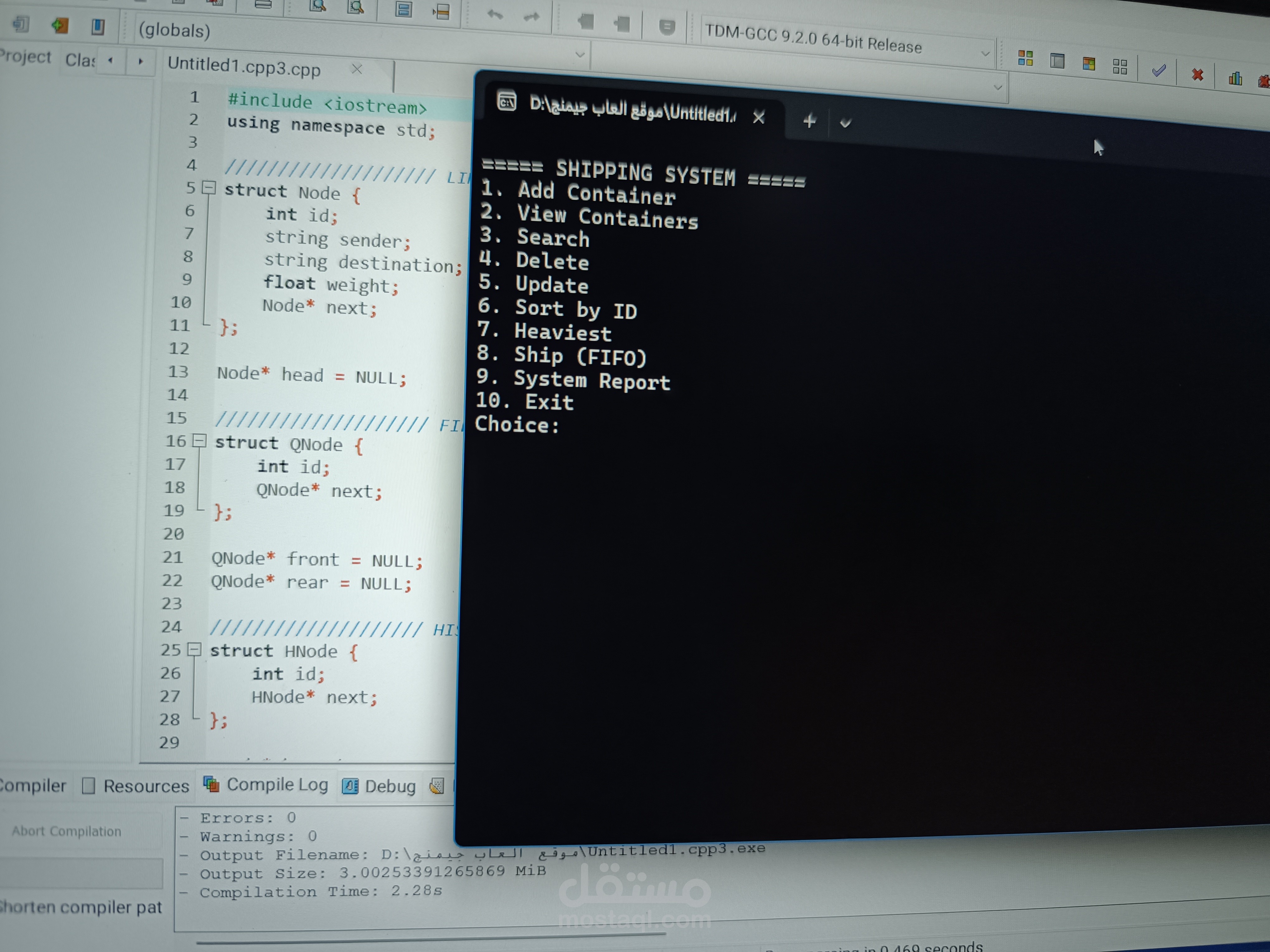1270x952 pixels.
Task: Toggle the Shorten compiler paths option
Action: (x=81, y=907)
